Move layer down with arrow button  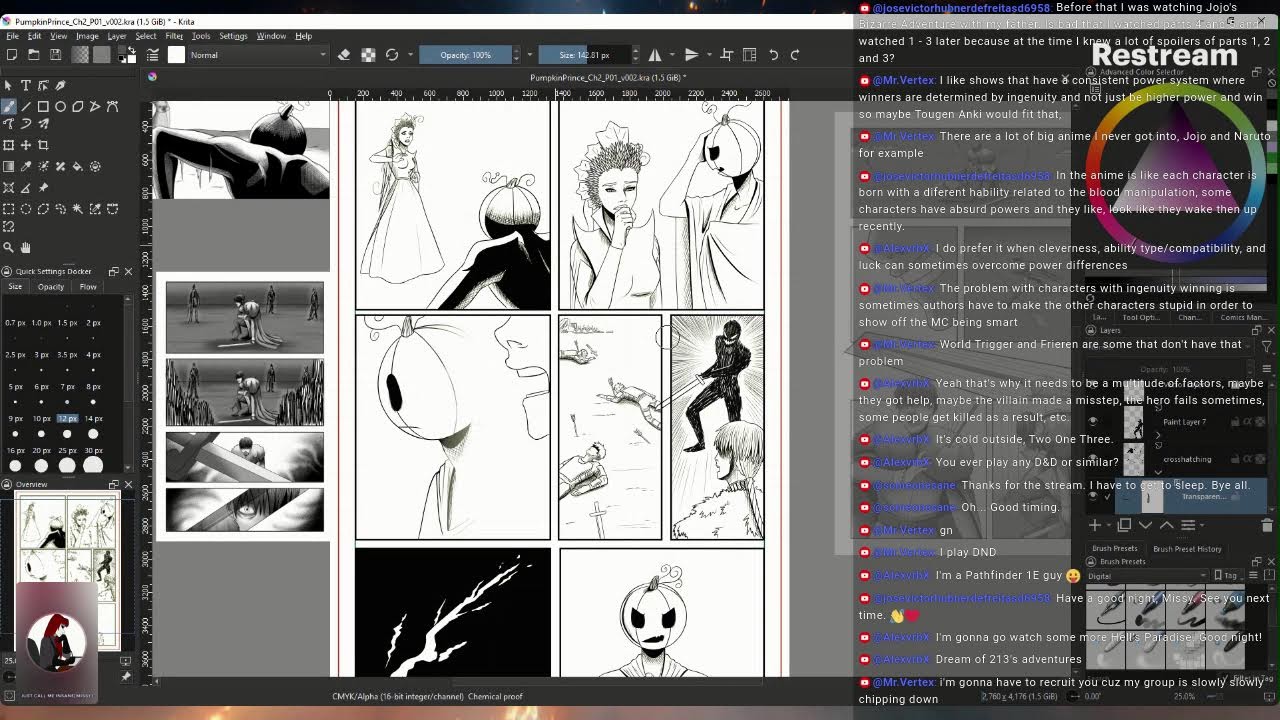[1145, 525]
